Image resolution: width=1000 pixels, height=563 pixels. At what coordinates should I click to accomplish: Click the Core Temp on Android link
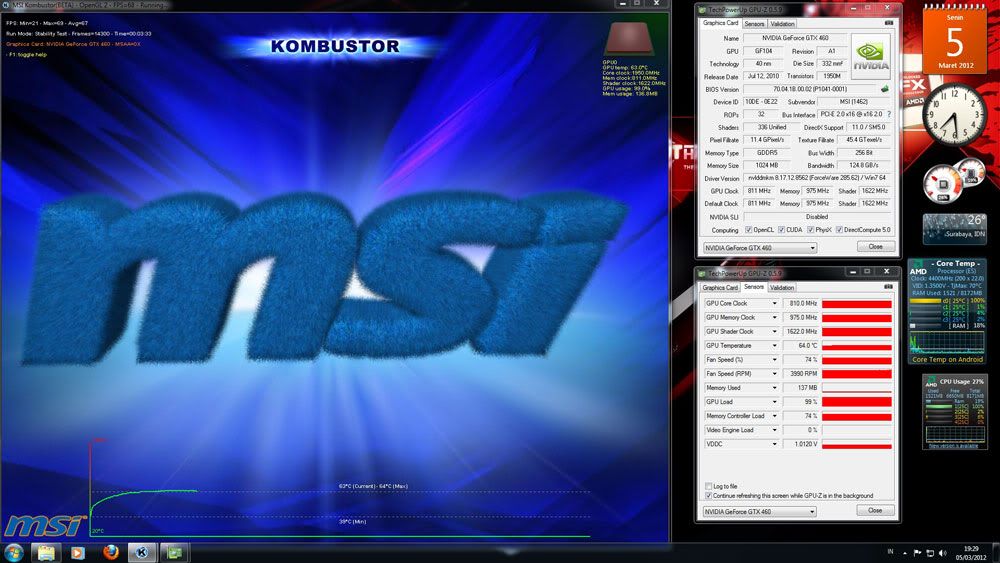pyautogui.click(x=947, y=360)
